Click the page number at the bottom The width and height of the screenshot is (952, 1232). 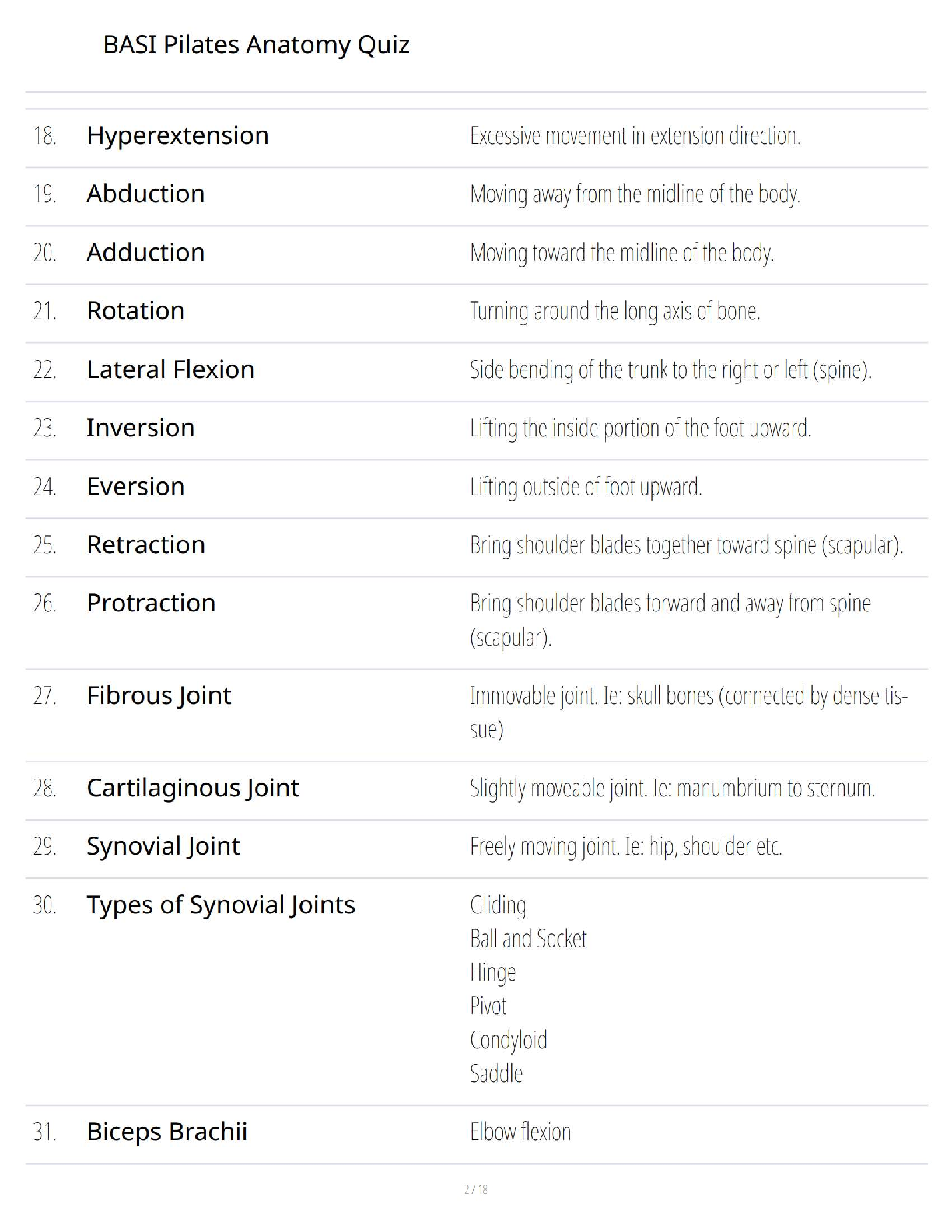pyautogui.click(x=476, y=1189)
